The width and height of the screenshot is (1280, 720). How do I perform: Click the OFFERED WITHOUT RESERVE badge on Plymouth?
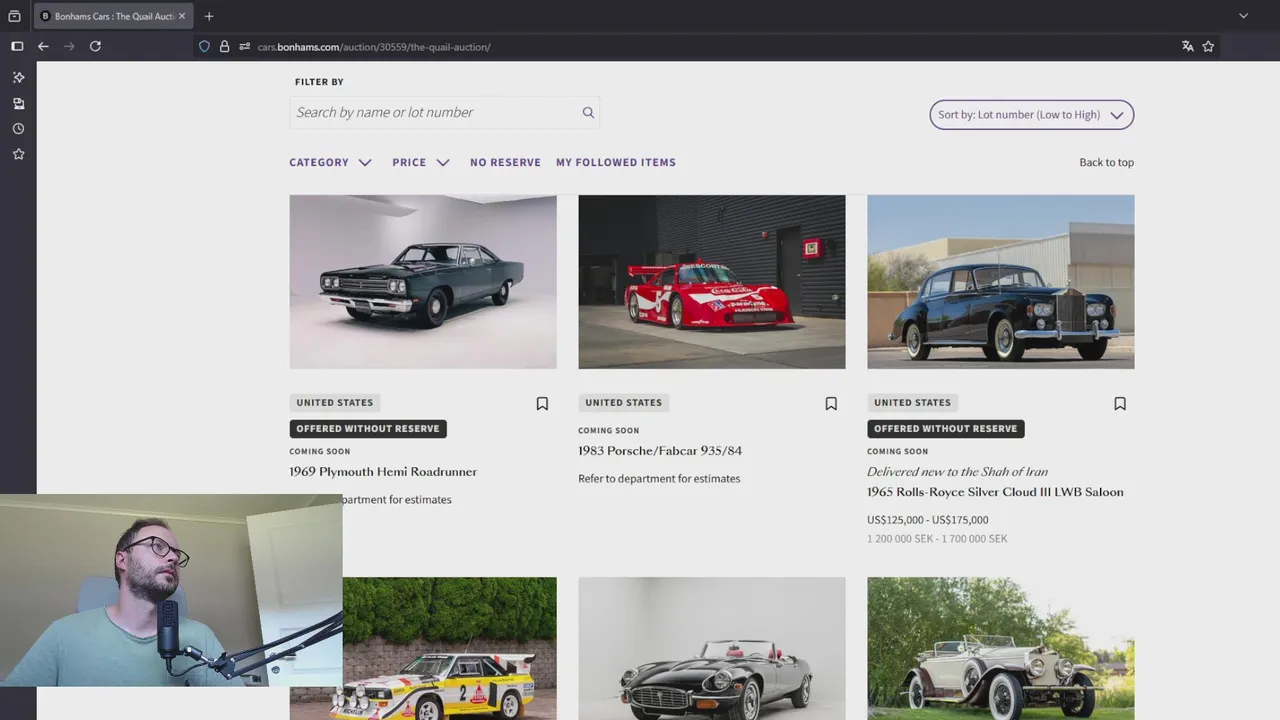point(368,429)
